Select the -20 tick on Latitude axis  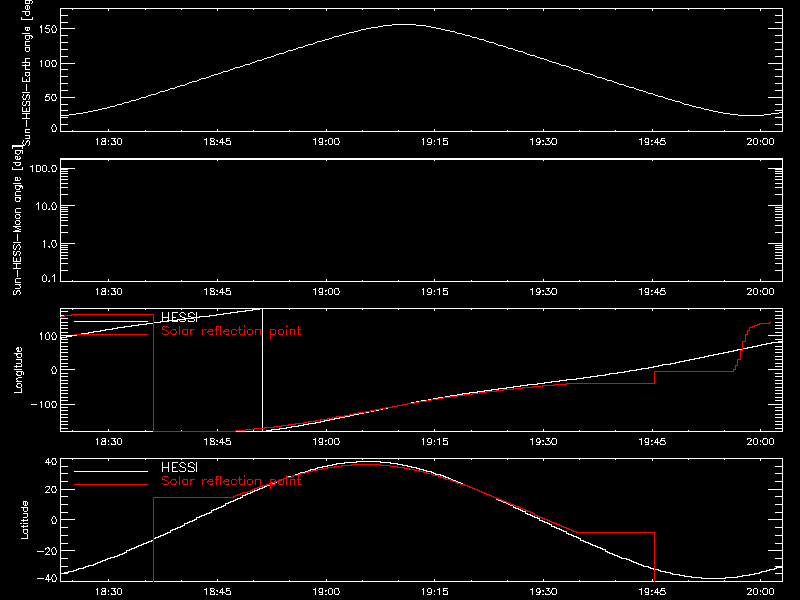pyautogui.click(x=48, y=551)
